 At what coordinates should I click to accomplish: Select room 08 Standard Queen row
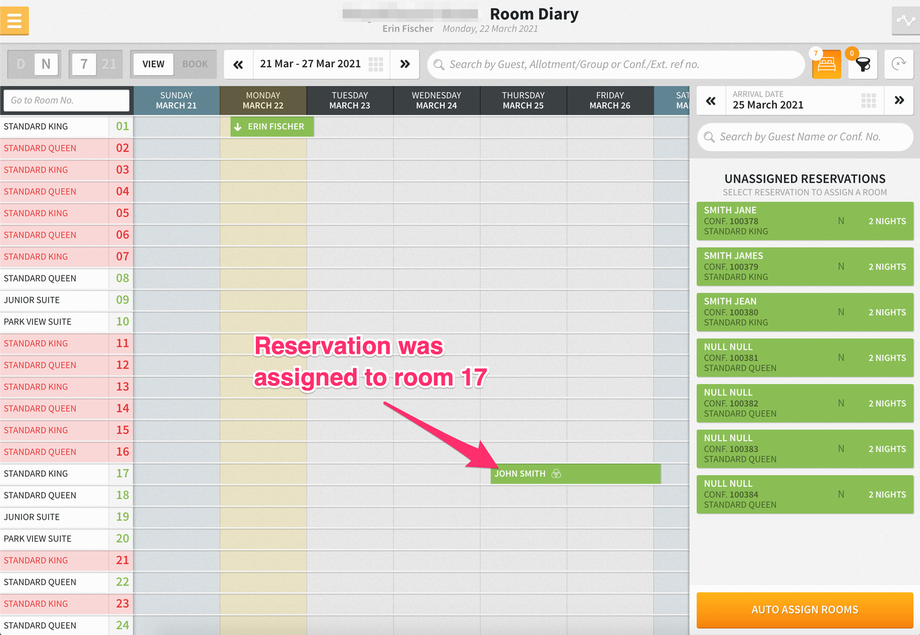click(66, 278)
